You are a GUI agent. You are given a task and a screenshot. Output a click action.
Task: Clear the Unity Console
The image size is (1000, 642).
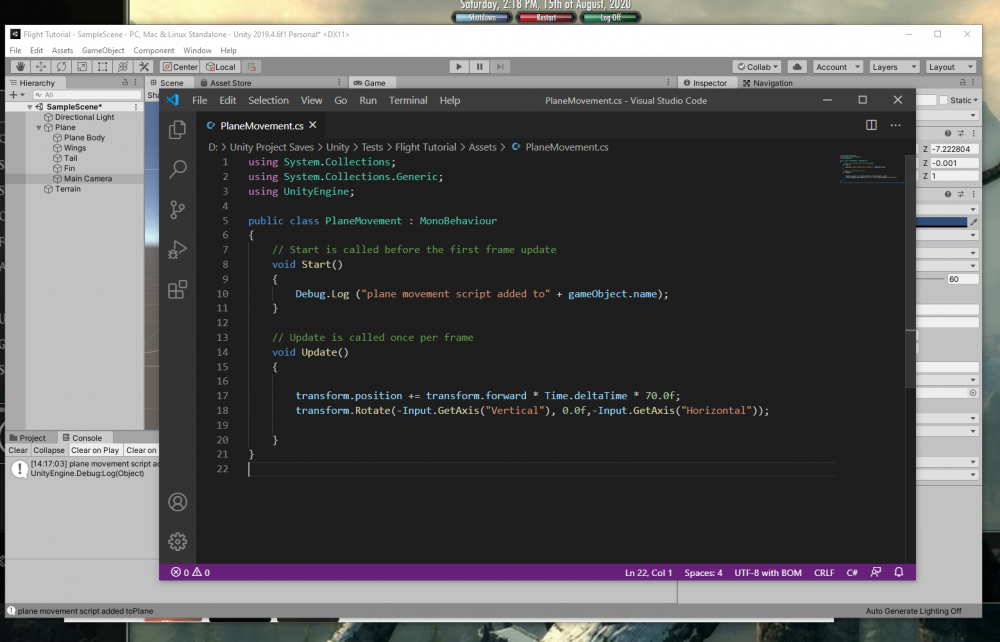(18, 450)
